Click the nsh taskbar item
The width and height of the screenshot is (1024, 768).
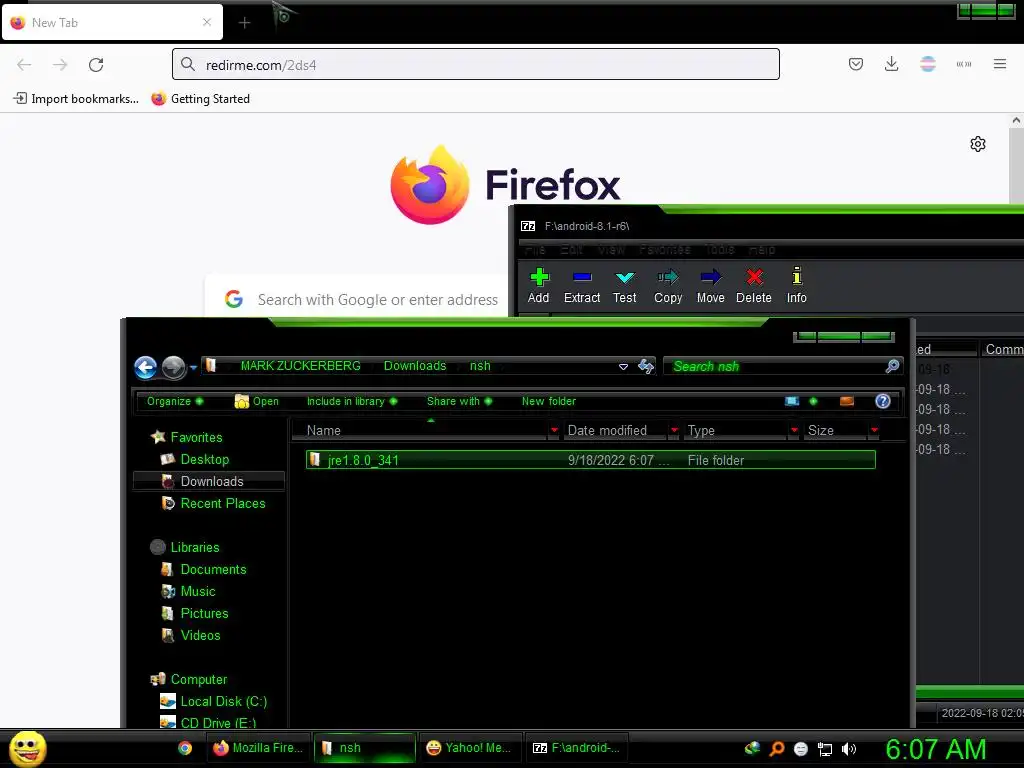pyautogui.click(x=364, y=748)
